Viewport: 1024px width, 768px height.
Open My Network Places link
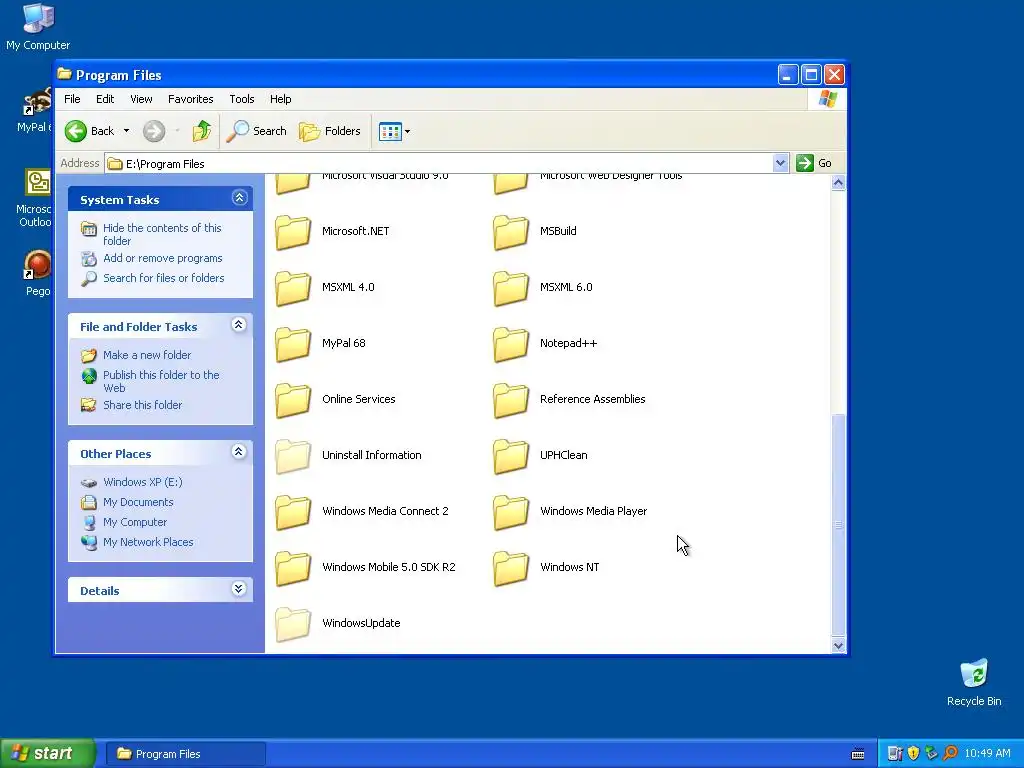(x=148, y=543)
